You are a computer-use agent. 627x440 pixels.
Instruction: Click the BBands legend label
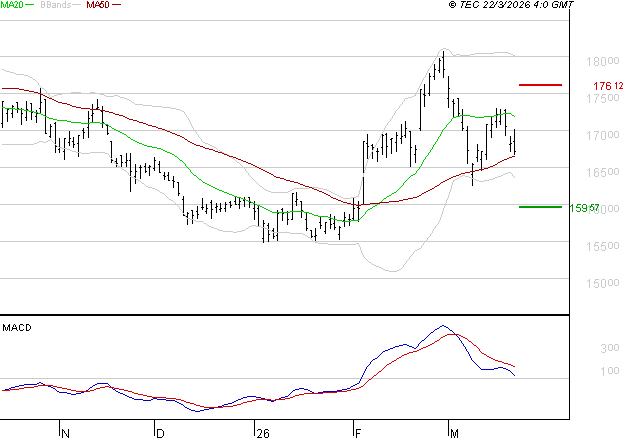[x=55, y=5]
